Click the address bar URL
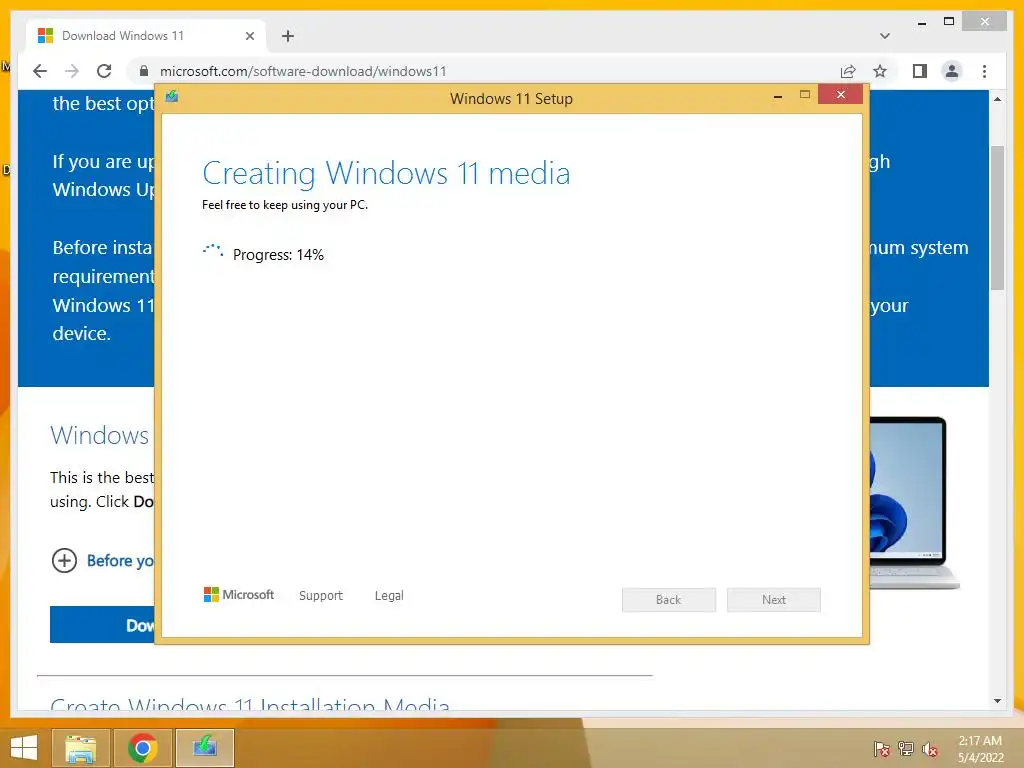Viewport: 1024px width, 768px height. pos(303,71)
